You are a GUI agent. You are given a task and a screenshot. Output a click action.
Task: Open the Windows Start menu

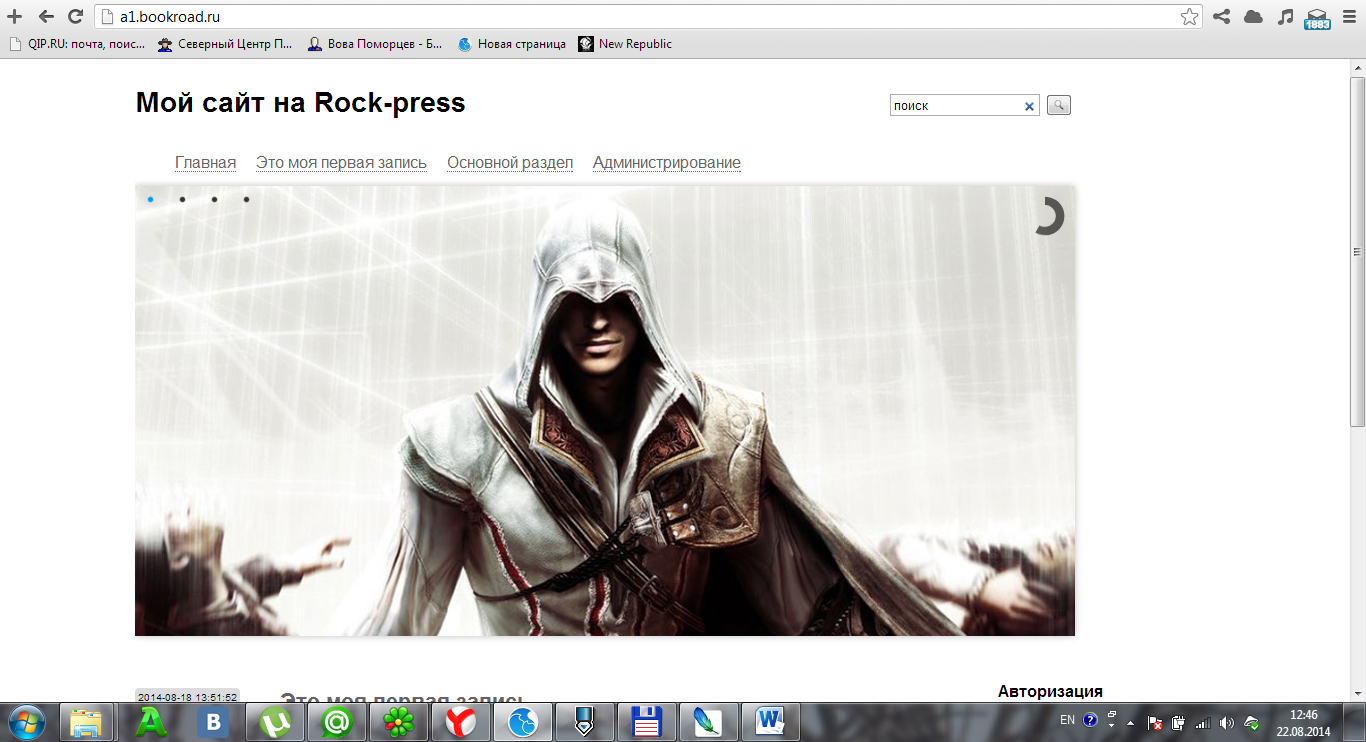pos(26,721)
